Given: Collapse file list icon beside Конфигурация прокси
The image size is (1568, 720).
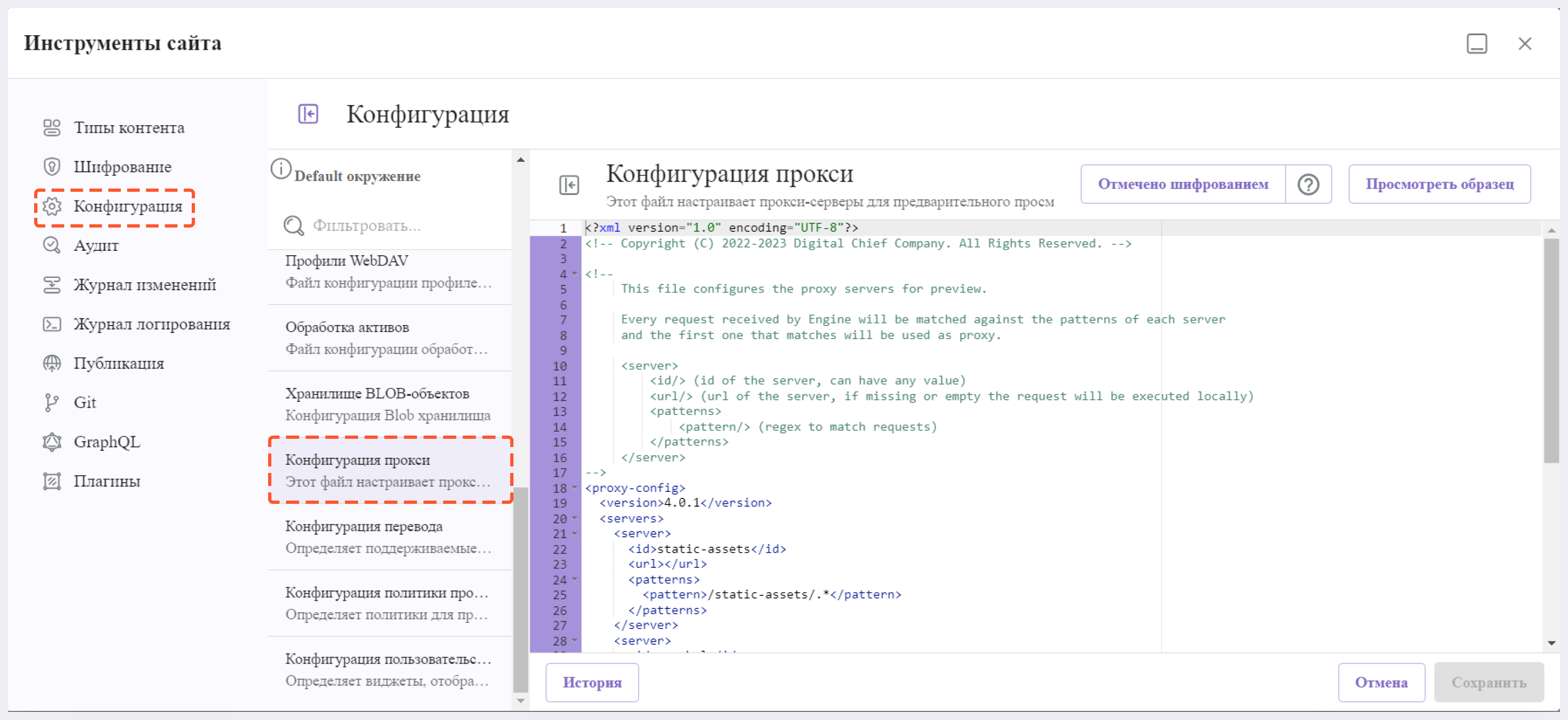Looking at the screenshot, I should click(x=569, y=185).
